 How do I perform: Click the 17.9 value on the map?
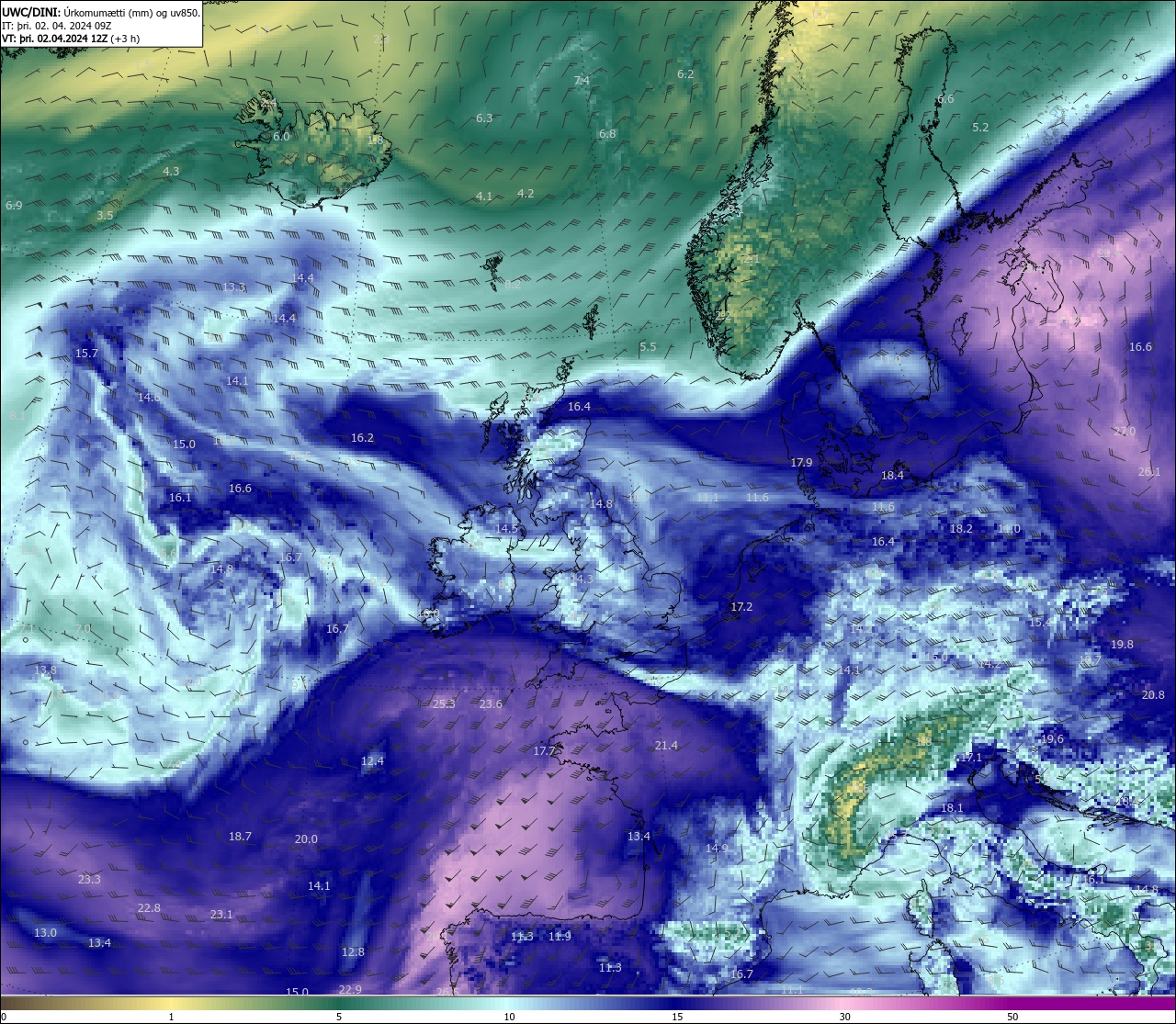click(x=801, y=462)
